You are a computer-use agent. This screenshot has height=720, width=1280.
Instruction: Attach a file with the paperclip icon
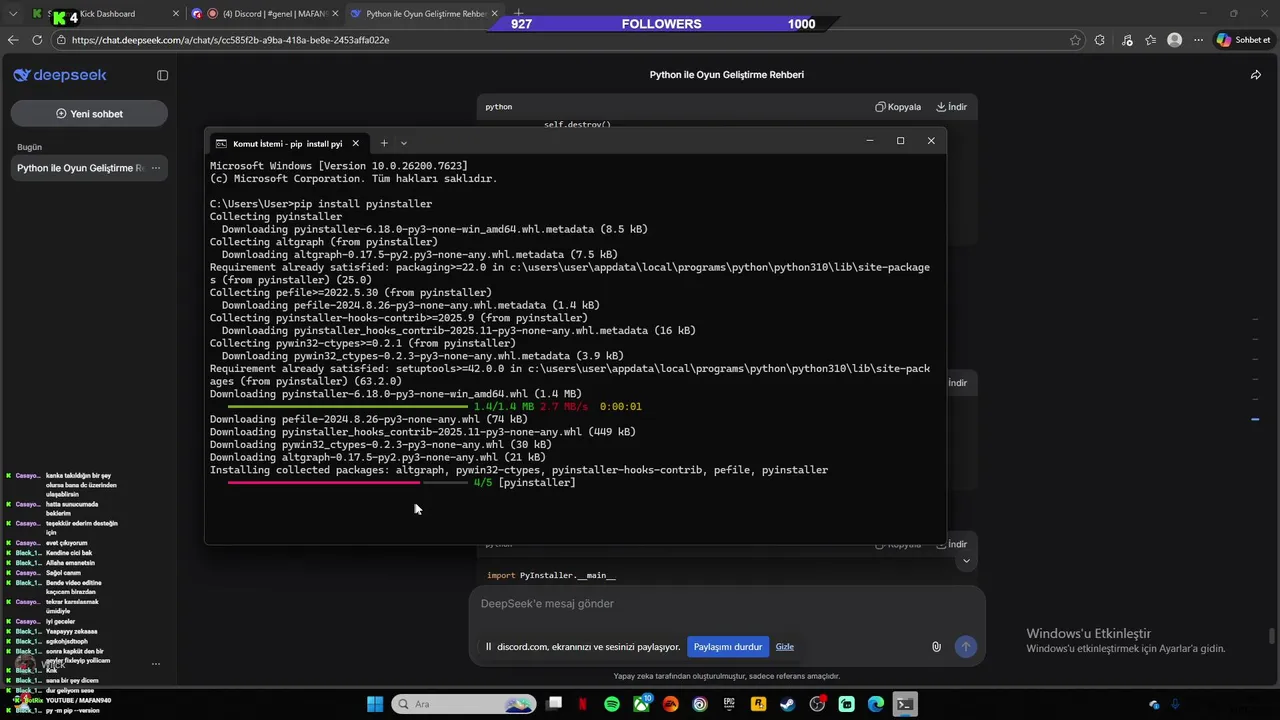tap(936, 647)
